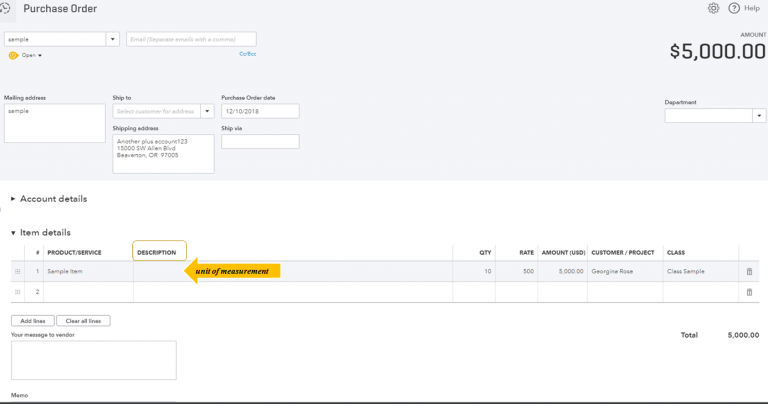Screen dimensions: 768x404
Task: Click the Clear all lines button
Action: click(83, 321)
